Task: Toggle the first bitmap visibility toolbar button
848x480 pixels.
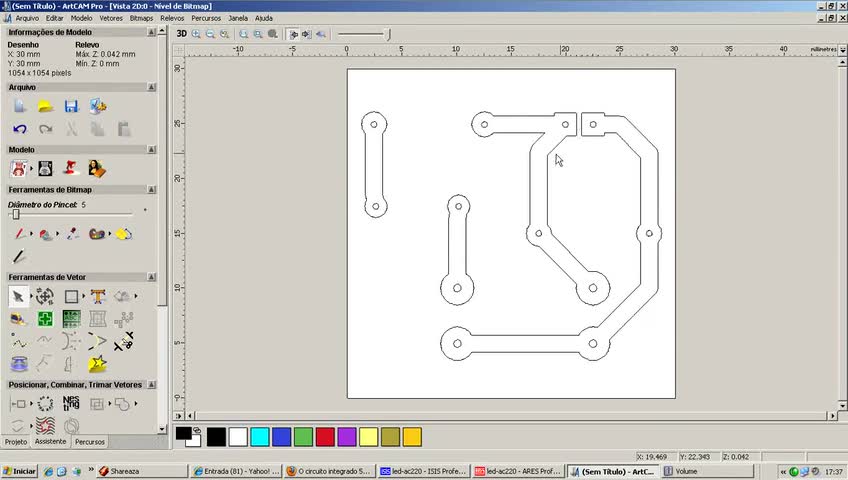Action: point(293,34)
